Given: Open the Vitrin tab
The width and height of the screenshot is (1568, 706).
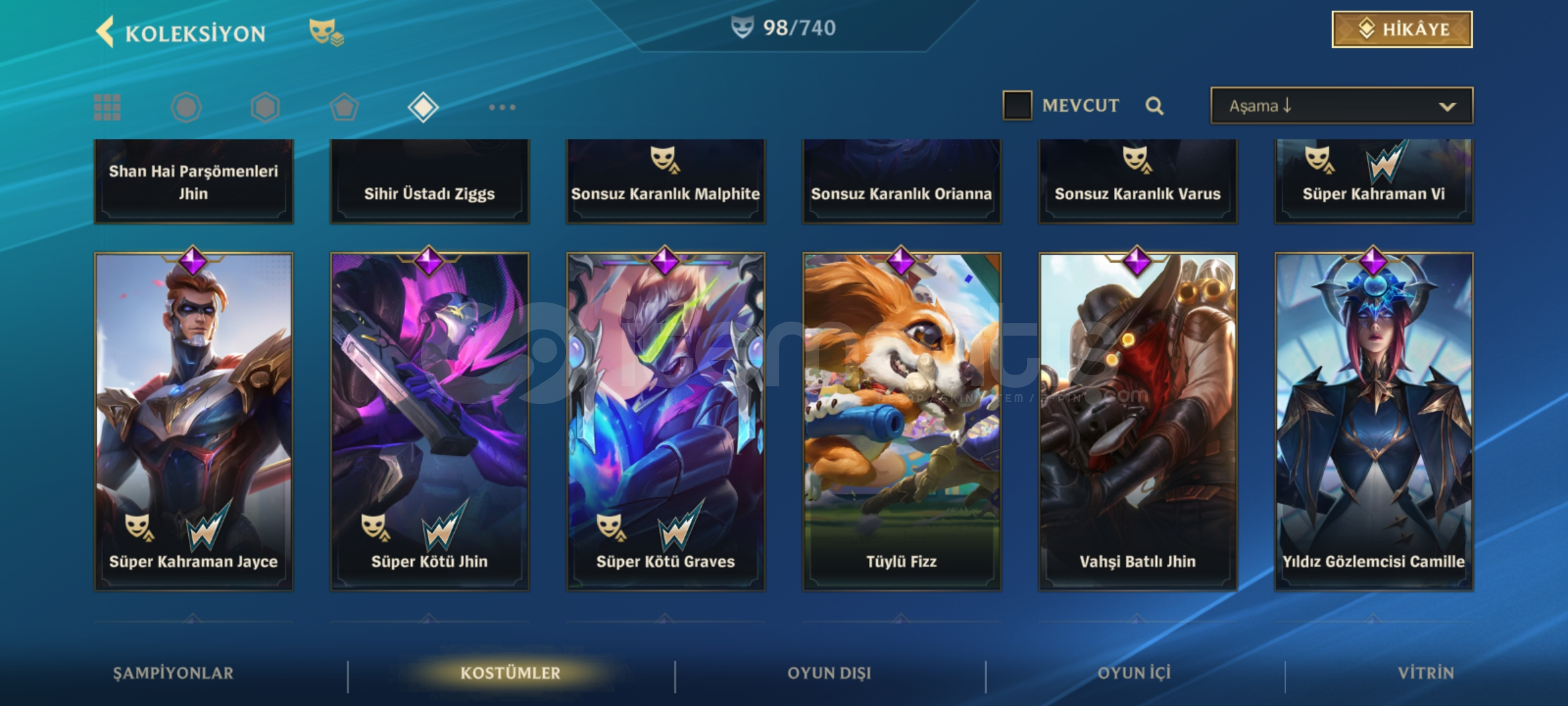Looking at the screenshot, I should click(1426, 673).
